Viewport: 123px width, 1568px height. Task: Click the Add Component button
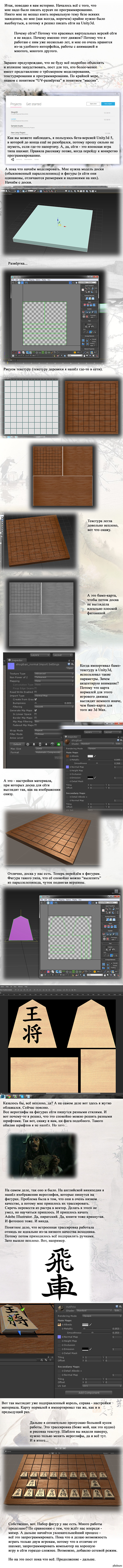click(89, 1393)
